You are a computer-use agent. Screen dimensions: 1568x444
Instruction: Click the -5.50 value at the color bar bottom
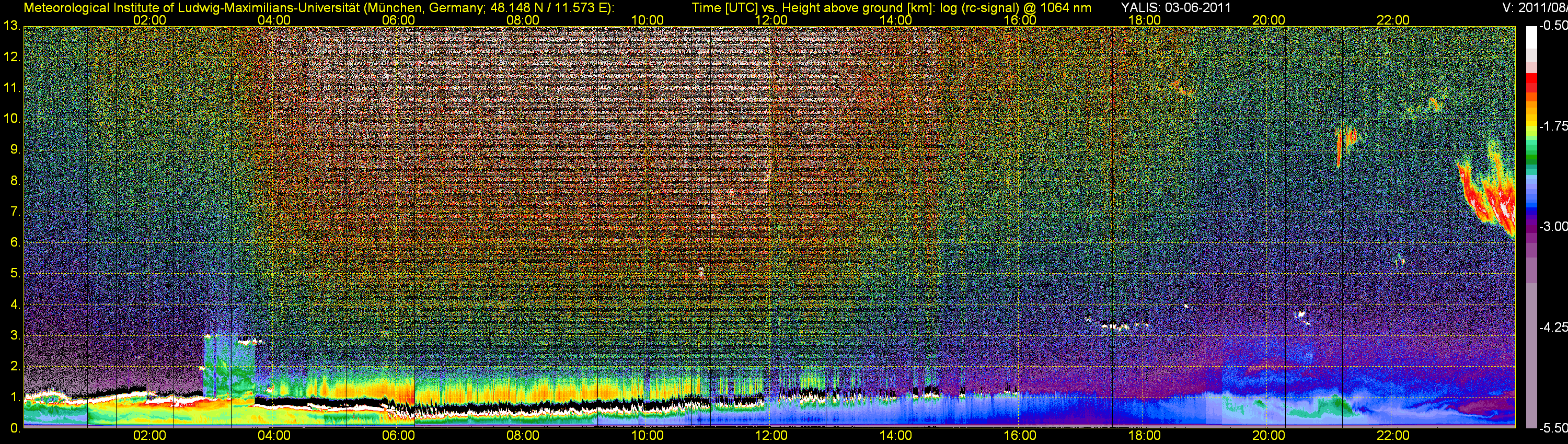click(x=1553, y=428)
